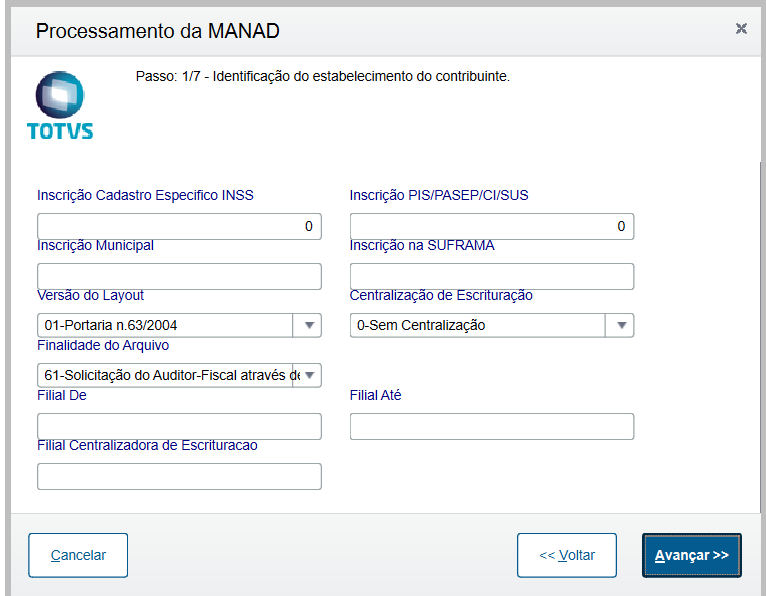Expand the Versão do Layout dropdown arrow
Screen dimensions: 766x596
coord(308,326)
